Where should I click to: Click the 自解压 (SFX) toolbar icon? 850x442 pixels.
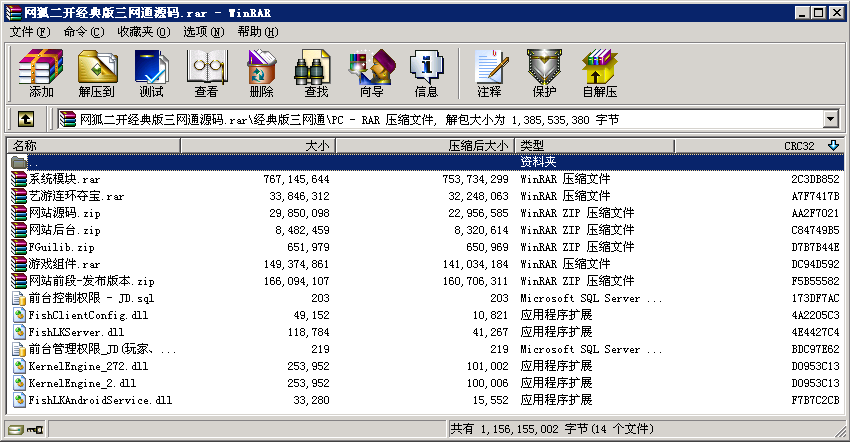click(599, 73)
